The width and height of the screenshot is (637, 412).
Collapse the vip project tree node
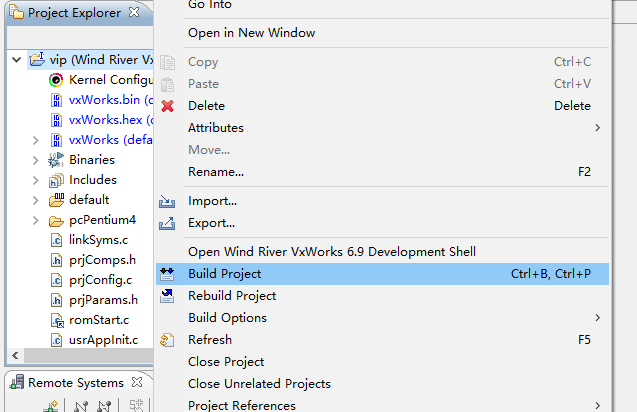point(16,60)
